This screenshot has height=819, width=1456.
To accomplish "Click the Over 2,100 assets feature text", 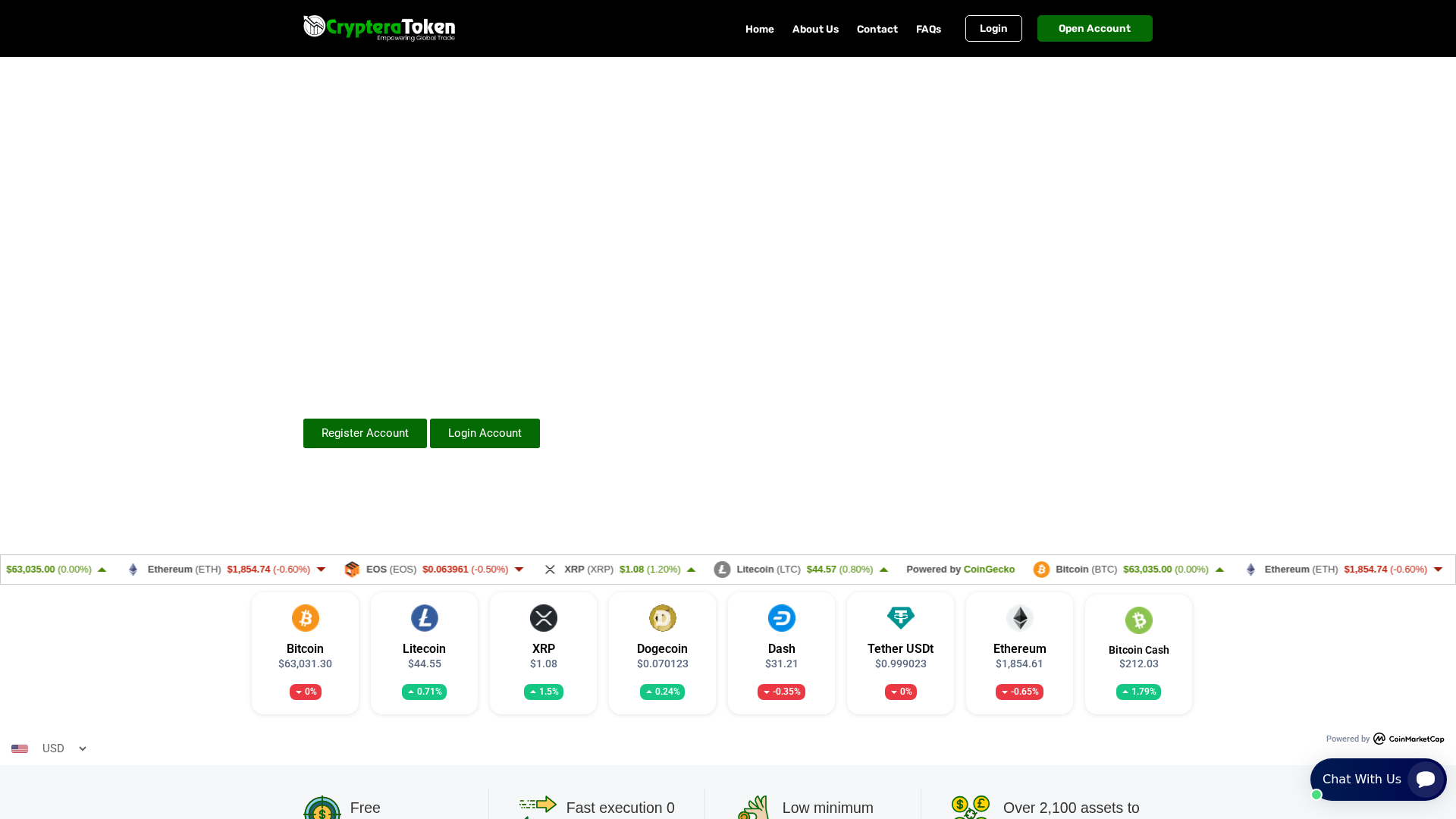I will (x=1071, y=808).
